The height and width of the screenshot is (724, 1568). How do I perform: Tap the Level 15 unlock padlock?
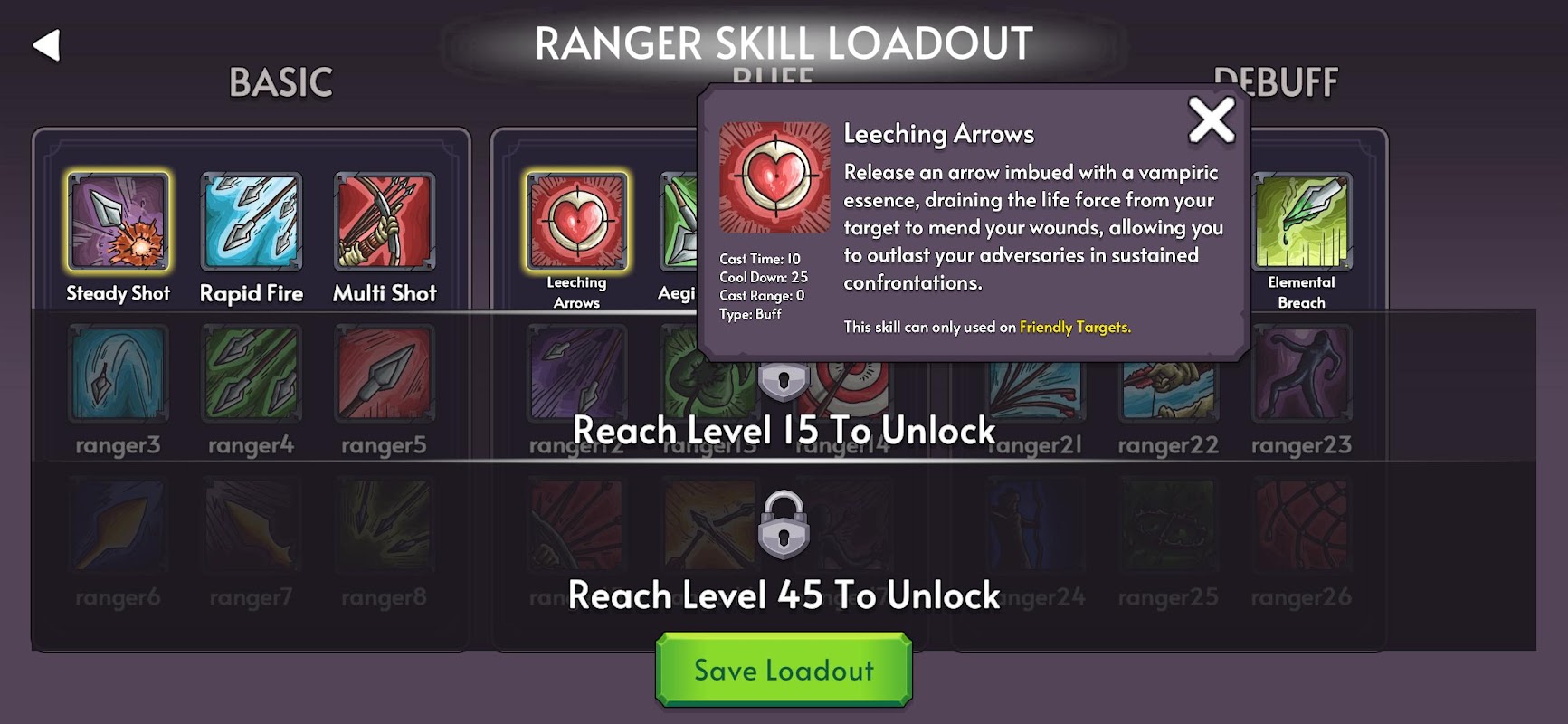click(784, 381)
